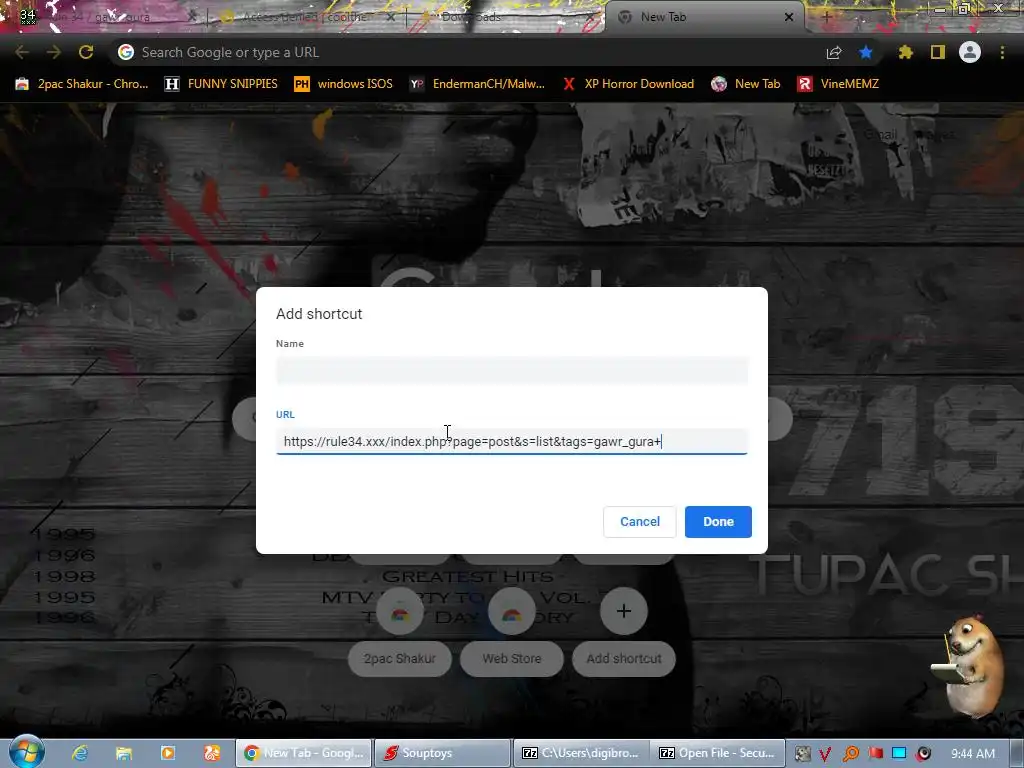Click the 9:44 AM taskbar clock
Image resolution: width=1024 pixels, height=768 pixels.
973,754
